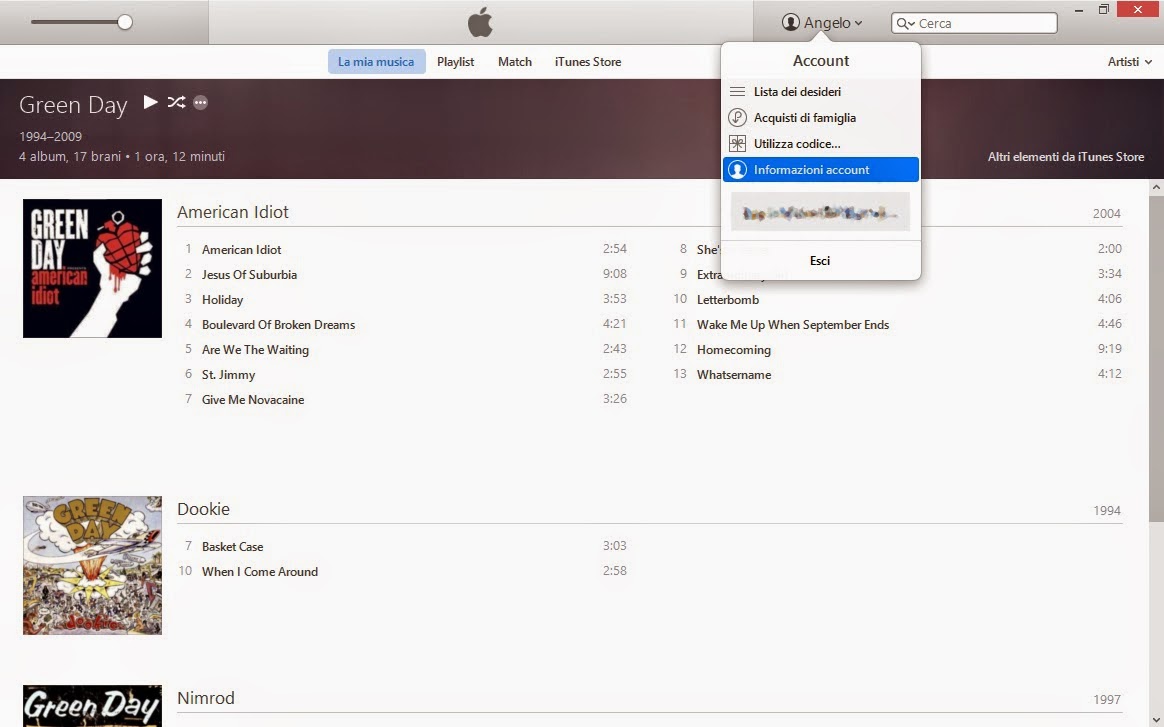Click the scrollbar up arrow
This screenshot has height=727, width=1164.
pyautogui.click(x=1156, y=188)
